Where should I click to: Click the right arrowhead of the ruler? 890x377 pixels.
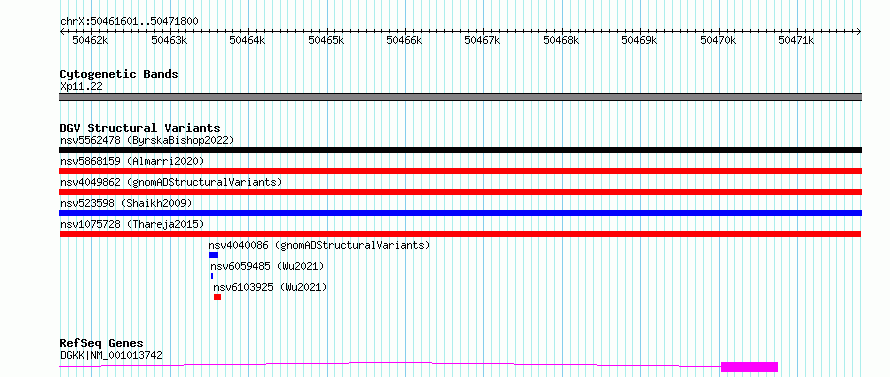(x=859, y=32)
